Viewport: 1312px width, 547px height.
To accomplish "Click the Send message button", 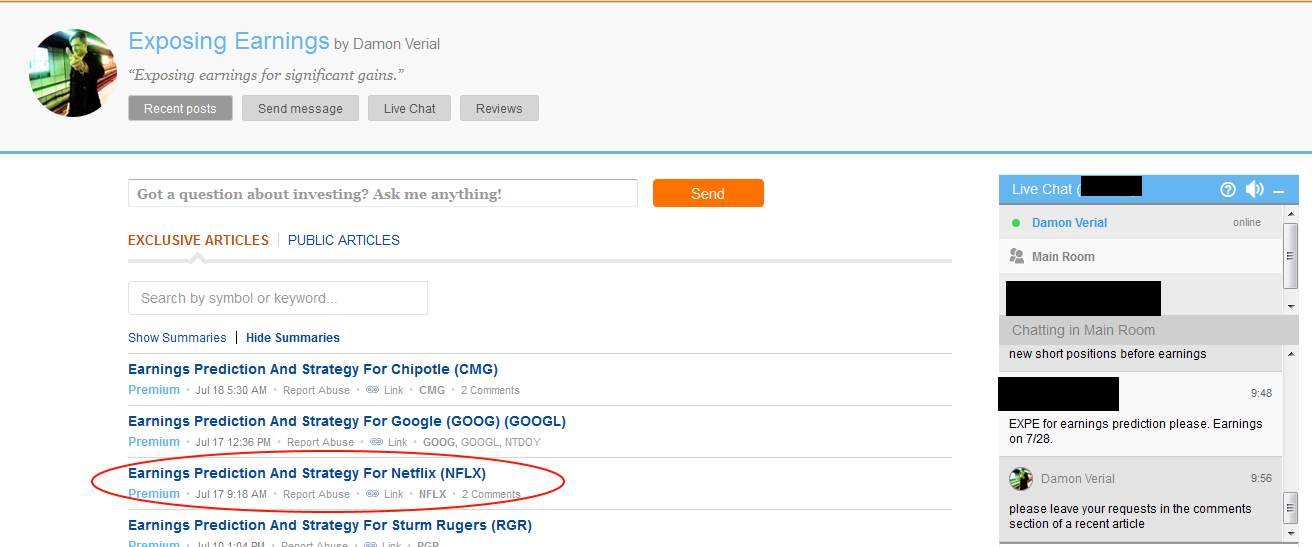I will click(x=300, y=108).
